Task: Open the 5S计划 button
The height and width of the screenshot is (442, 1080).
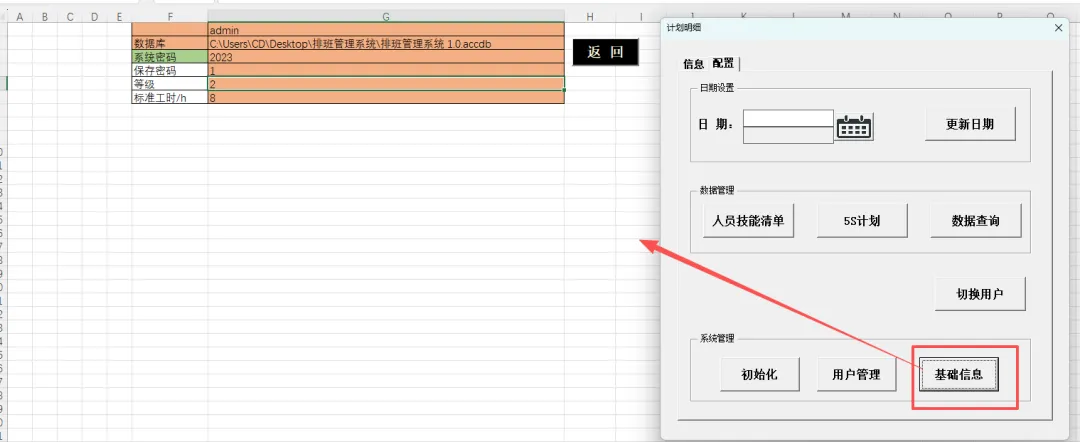Action: click(x=862, y=221)
